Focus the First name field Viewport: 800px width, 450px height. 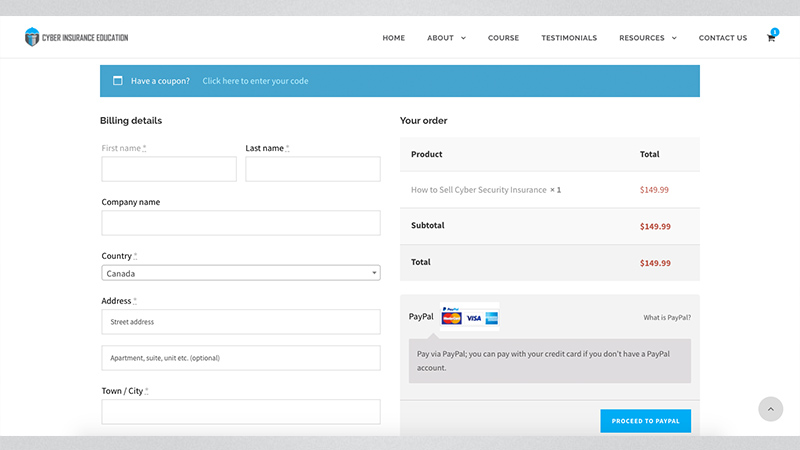click(x=169, y=169)
